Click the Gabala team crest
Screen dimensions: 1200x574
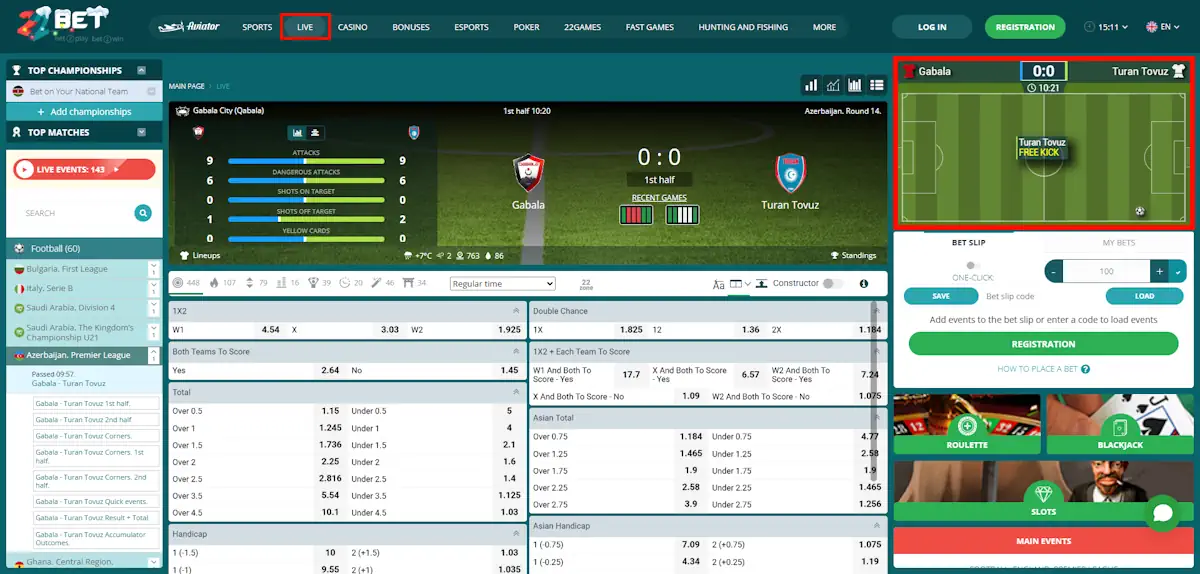[528, 173]
